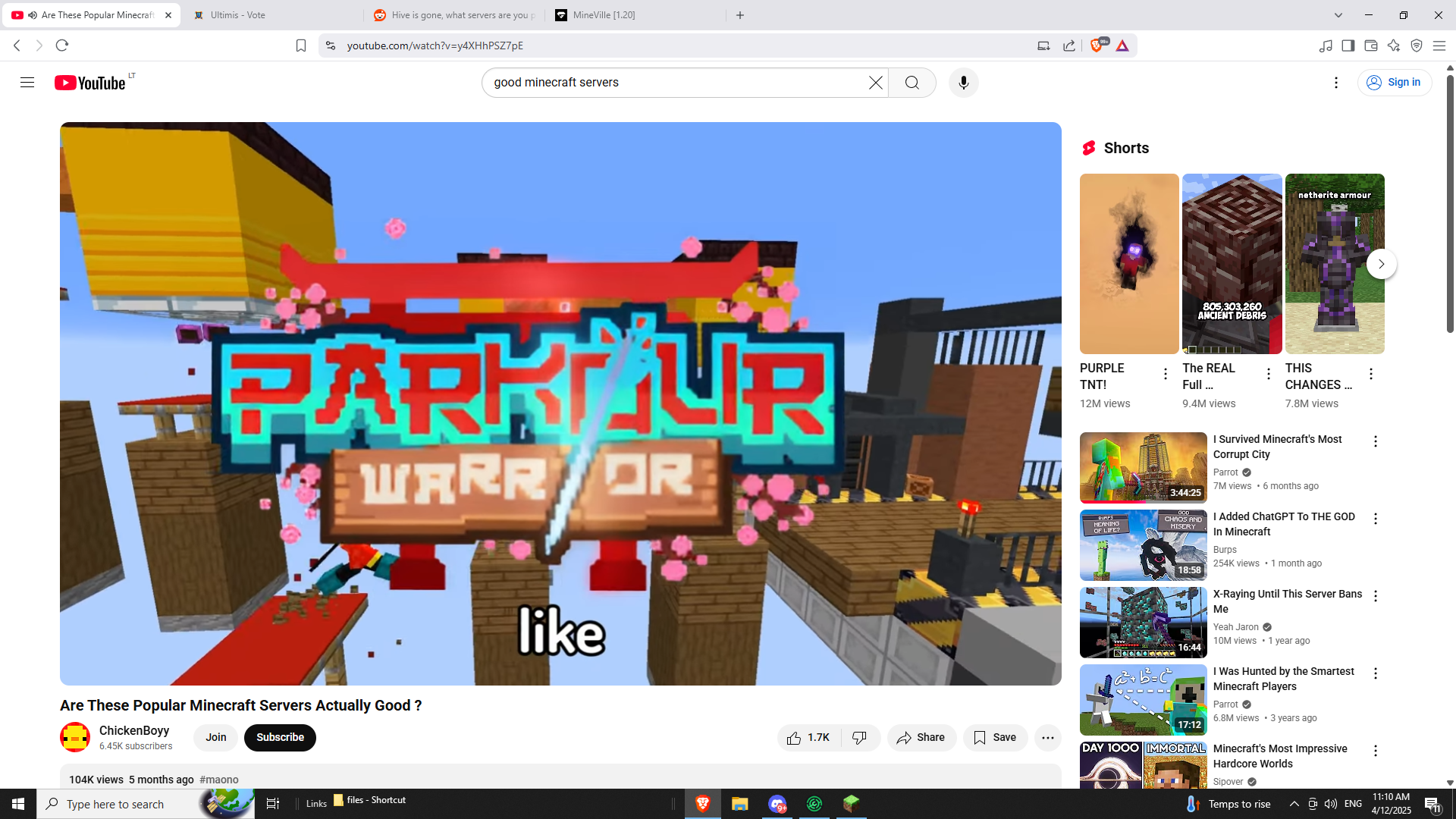Expand options for PURPLE TNT! short
The image size is (1456, 819).
point(1166,374)
